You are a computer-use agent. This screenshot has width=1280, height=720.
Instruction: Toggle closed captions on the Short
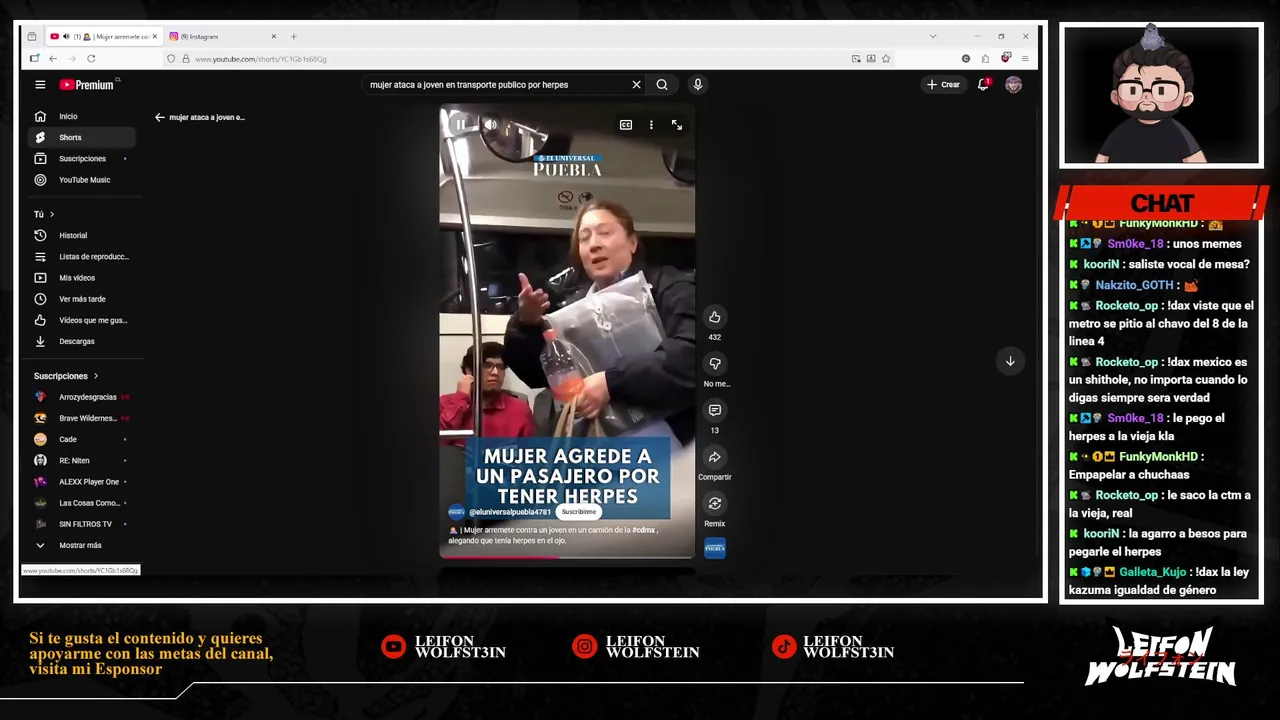[626, 125]
